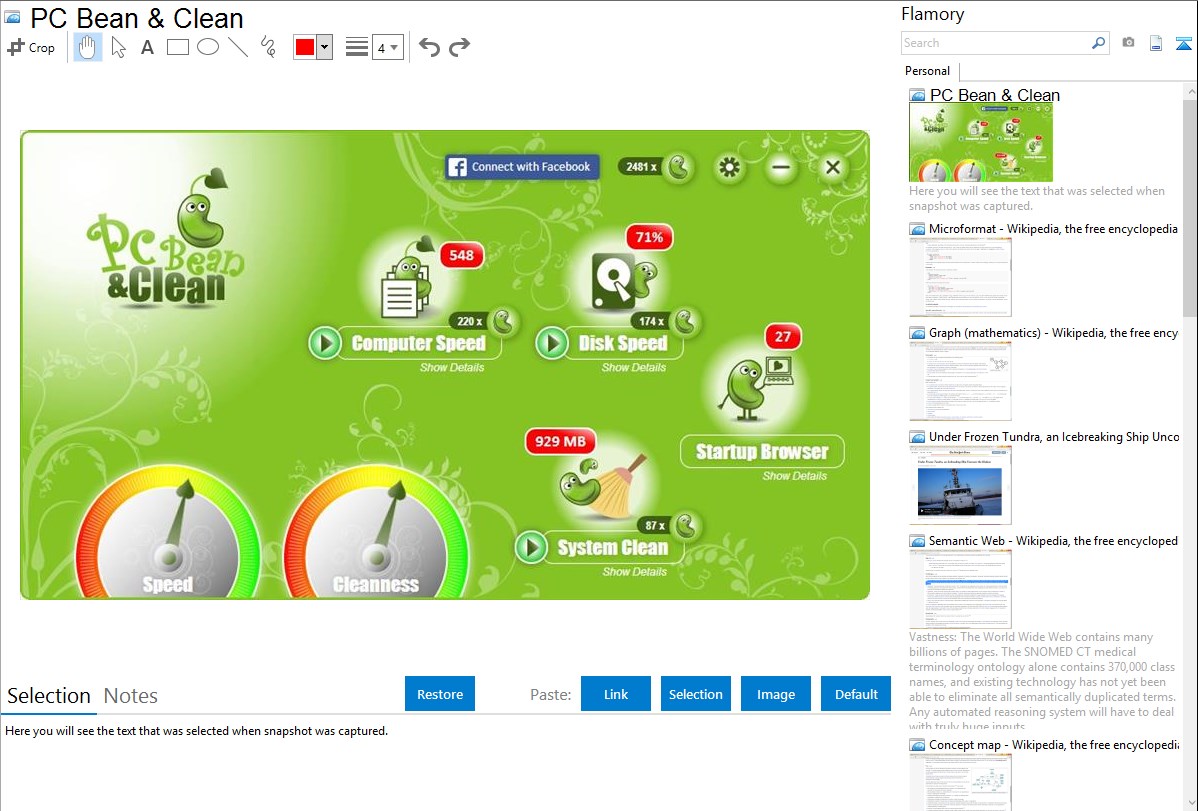
Task: Click the Startup Browser button
Action: [762, 452]
